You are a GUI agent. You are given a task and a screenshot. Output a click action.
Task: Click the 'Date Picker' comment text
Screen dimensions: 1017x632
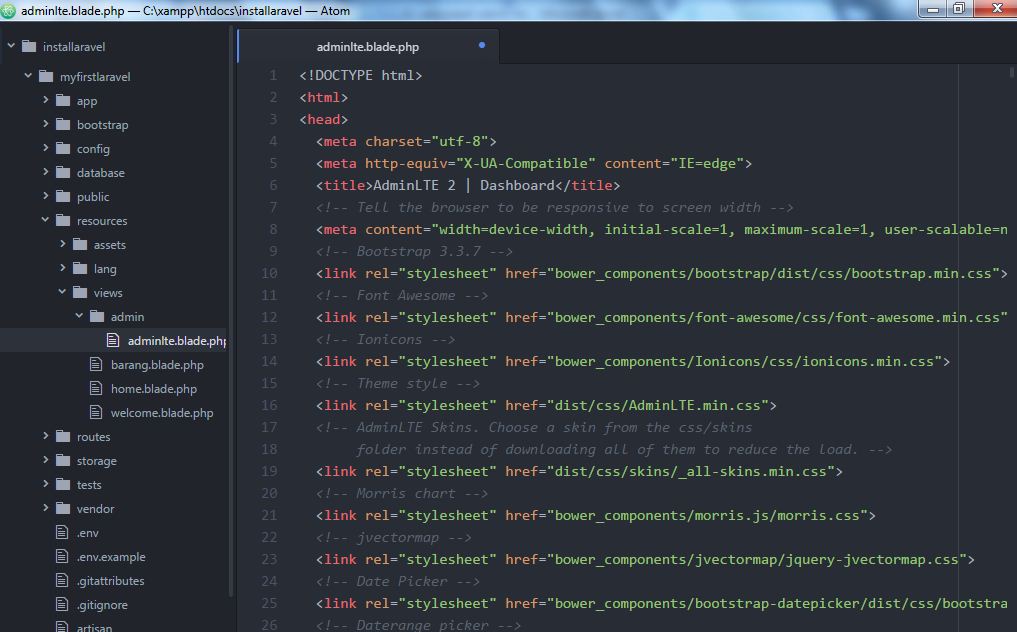click(x=401, y=581)
